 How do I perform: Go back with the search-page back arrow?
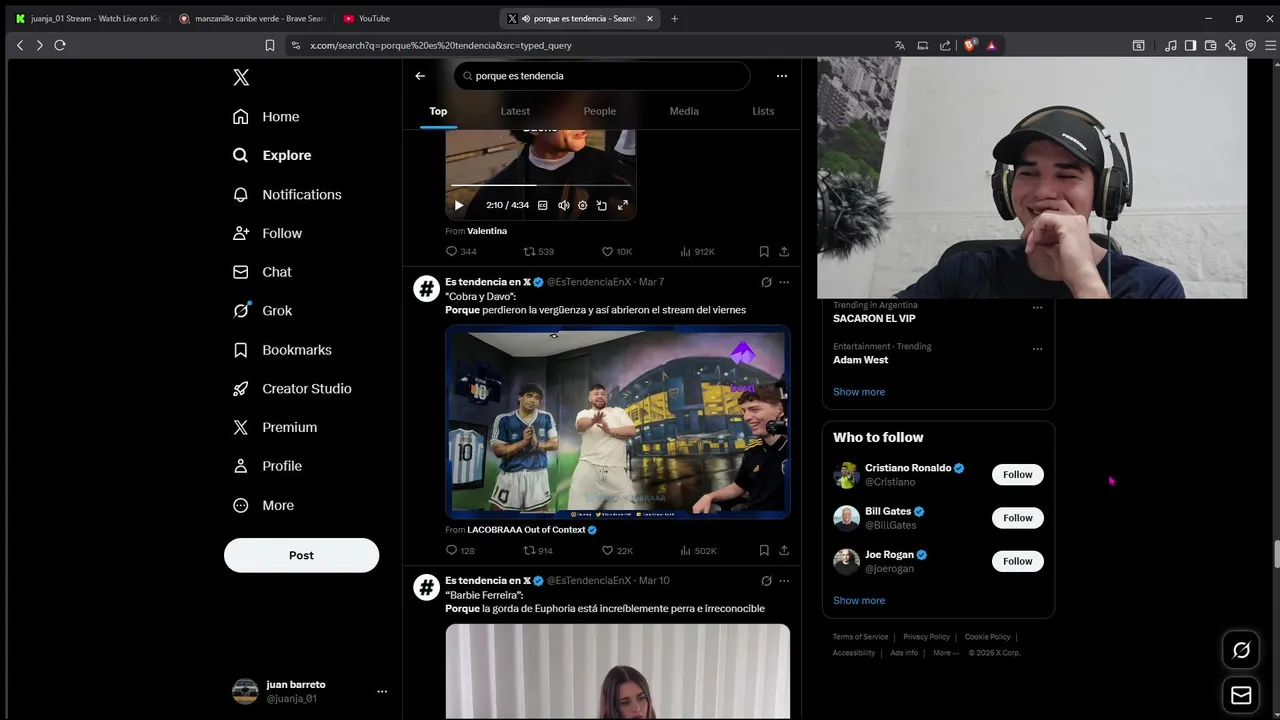[x=420, y=76]
